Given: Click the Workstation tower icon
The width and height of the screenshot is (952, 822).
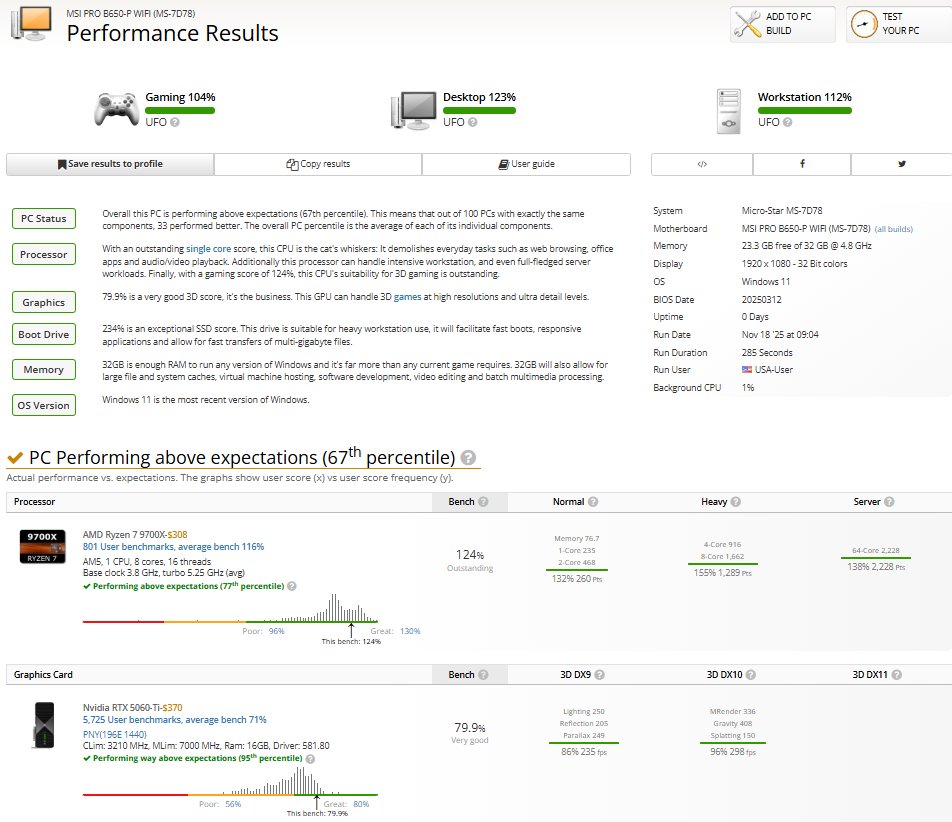Looking at the screenshot, I should point(728,111).
